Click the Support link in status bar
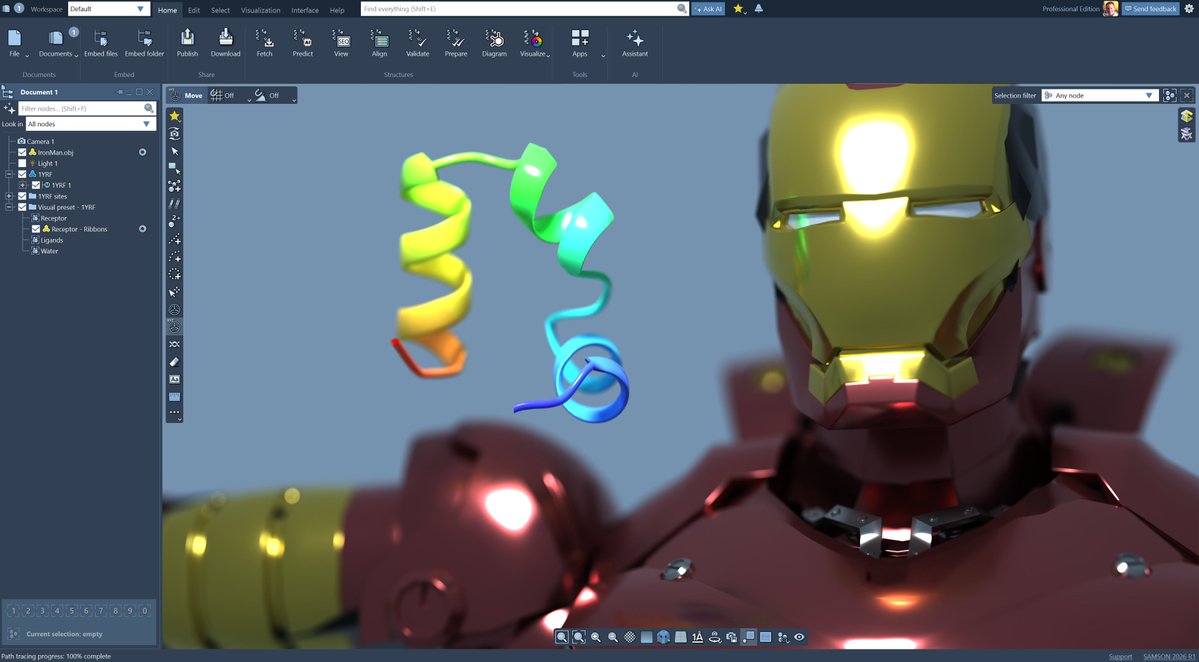This screenshot has height=662, width=1199. pyautogui.click(x=1120, y=657)
